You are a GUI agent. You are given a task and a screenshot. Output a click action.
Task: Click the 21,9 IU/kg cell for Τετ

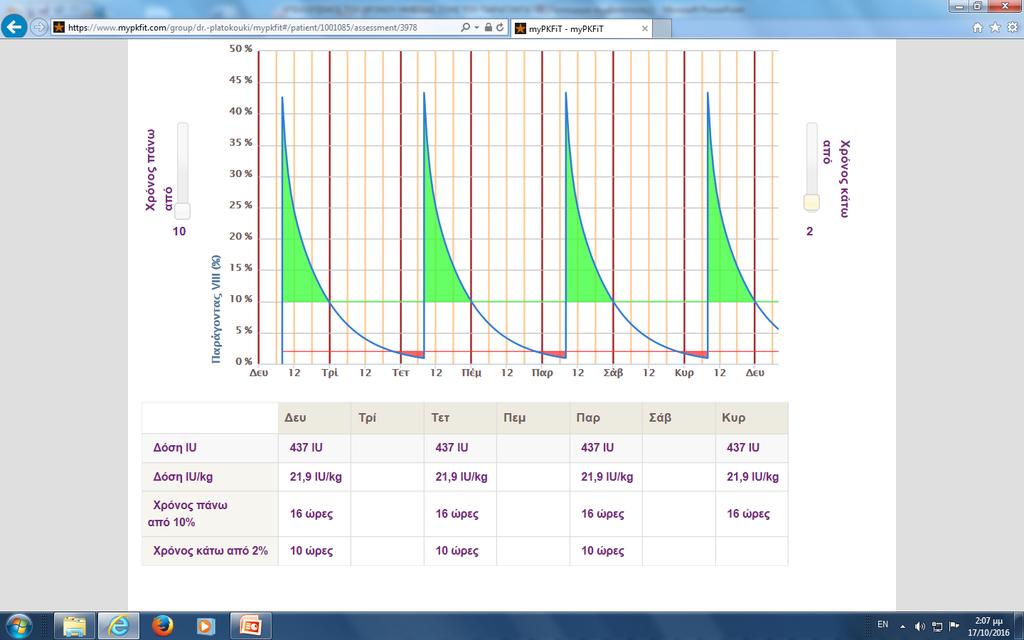pyautogui.click(x=460, y=477)
